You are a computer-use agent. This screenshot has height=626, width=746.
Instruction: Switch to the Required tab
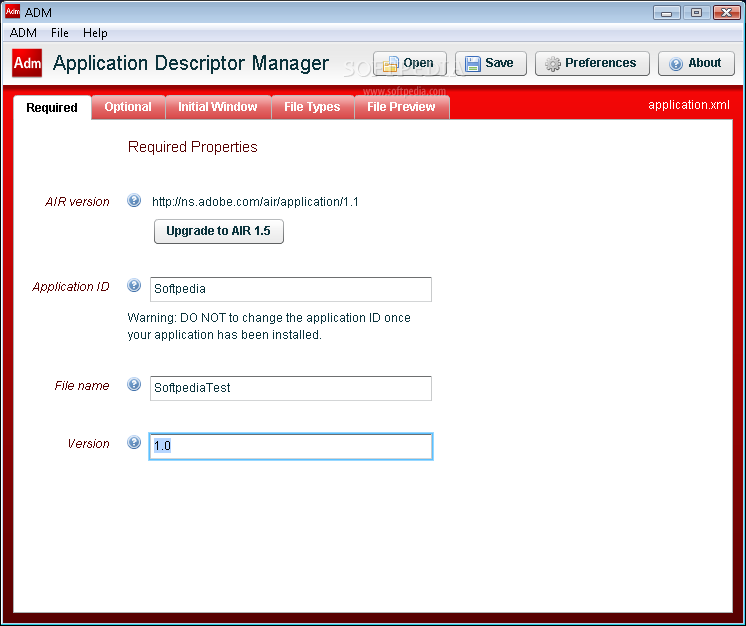click(52, 108)
